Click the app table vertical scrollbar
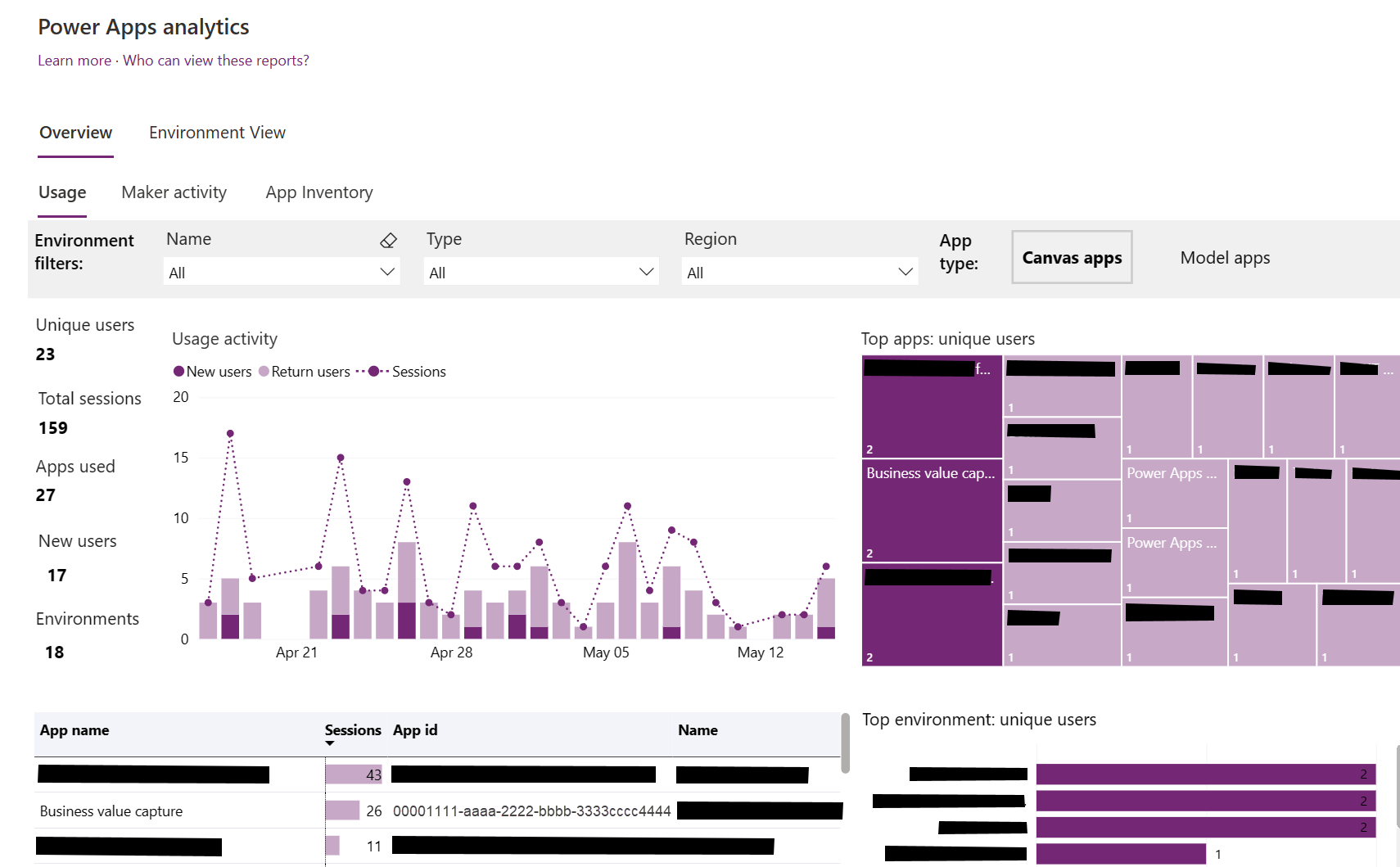 846,743
